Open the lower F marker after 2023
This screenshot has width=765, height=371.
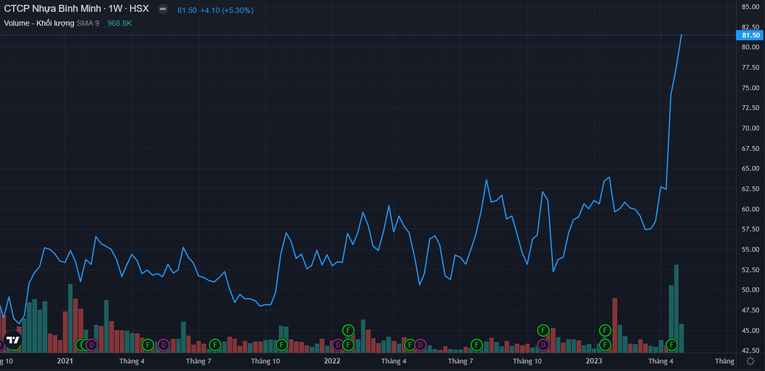[605, 345]
